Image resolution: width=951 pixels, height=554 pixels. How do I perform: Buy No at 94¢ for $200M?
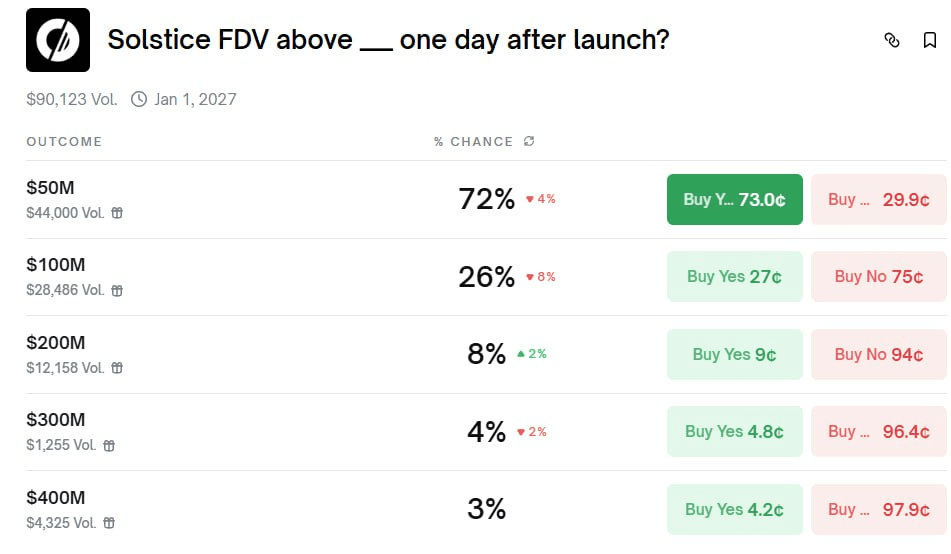pos(878,354)
